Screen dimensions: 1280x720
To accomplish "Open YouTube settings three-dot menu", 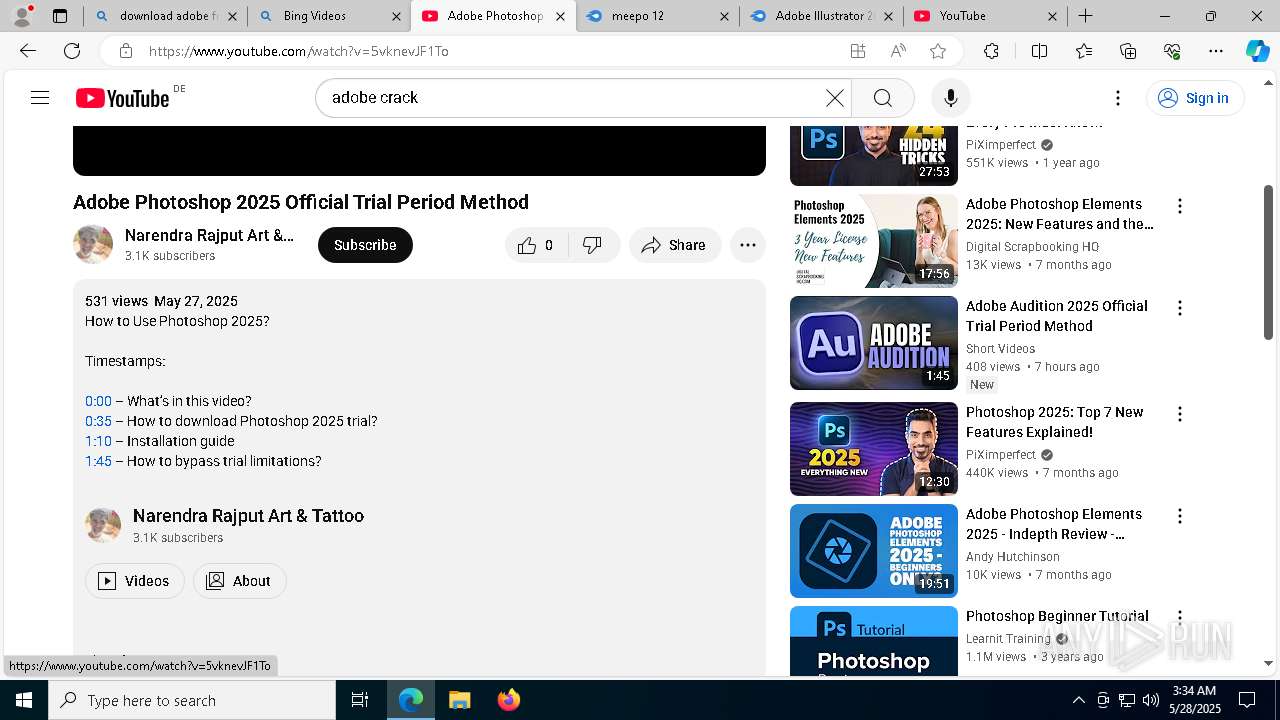I will pyautogui.click(x=1118, y=98).
